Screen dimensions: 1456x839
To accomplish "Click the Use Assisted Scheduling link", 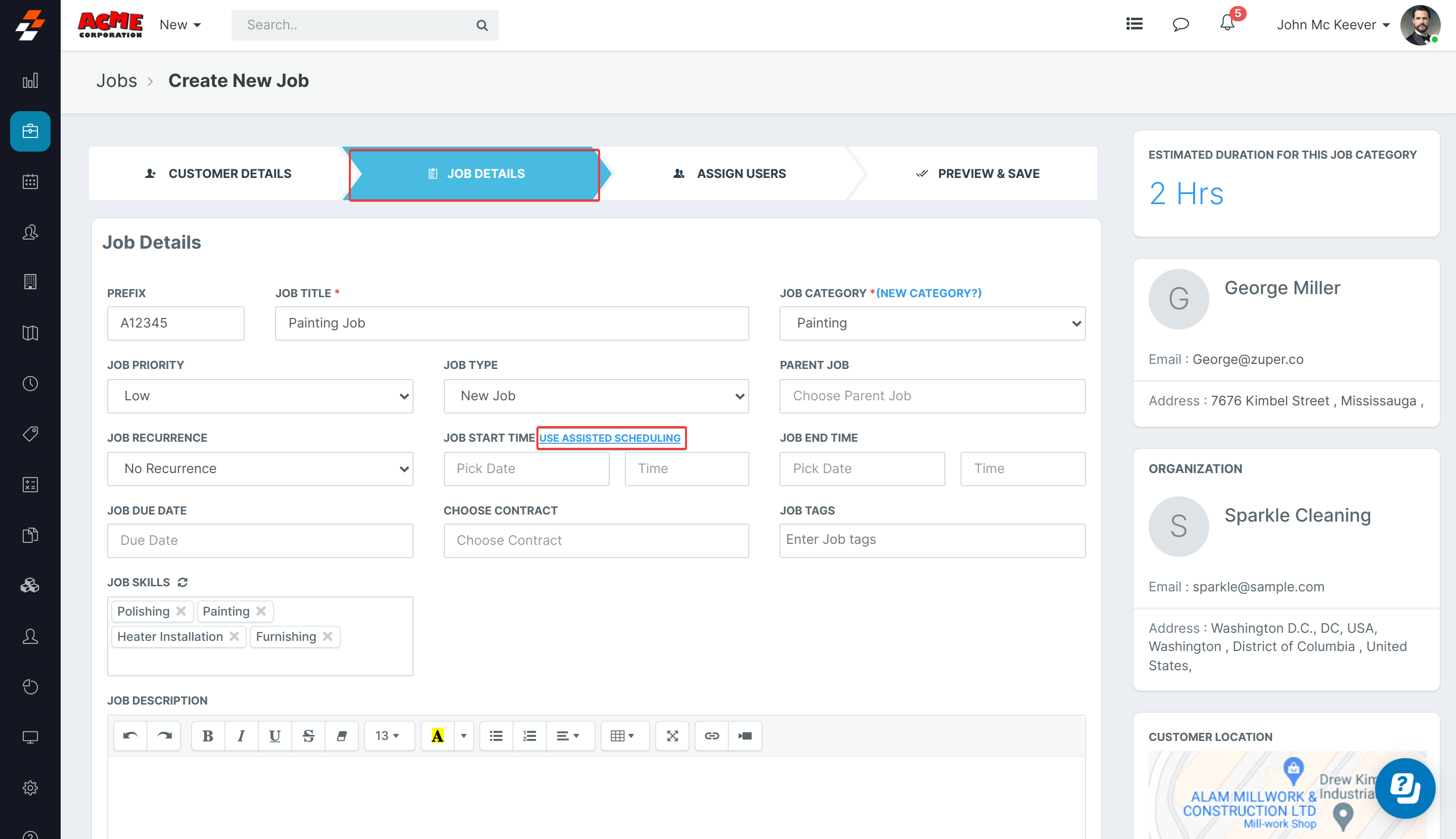I will (610, 438).
